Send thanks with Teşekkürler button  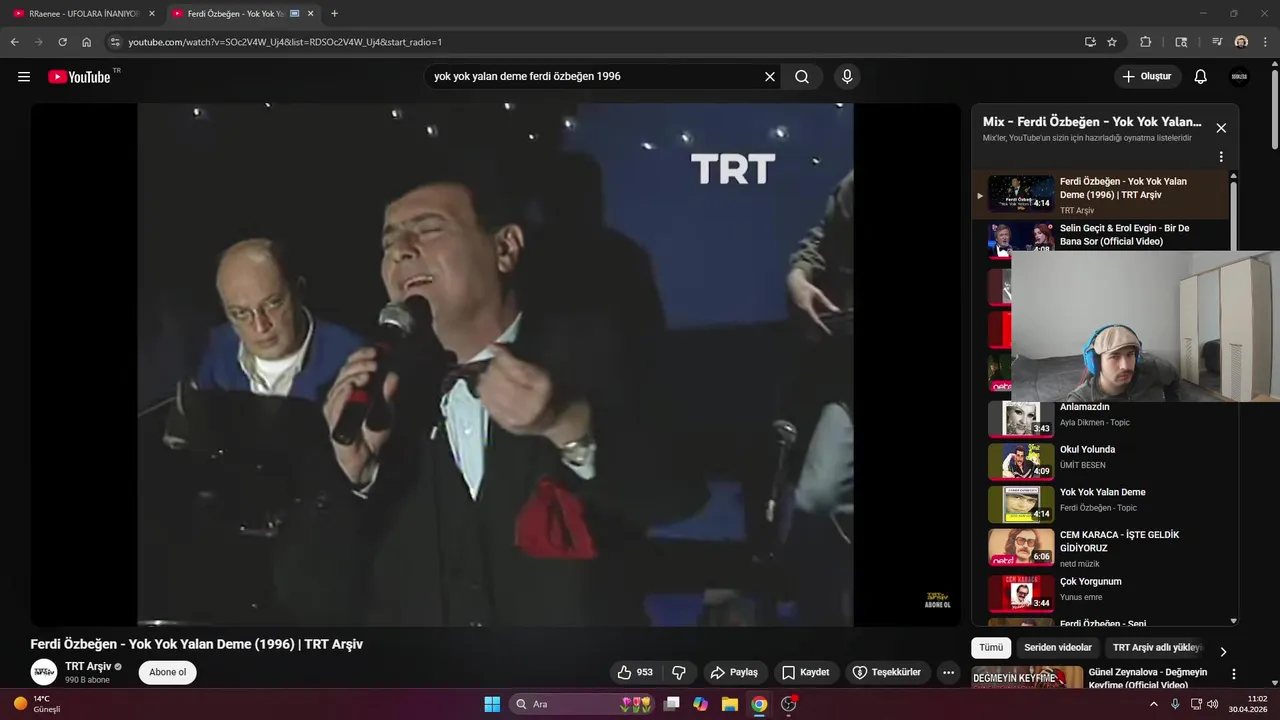(887, 672)
